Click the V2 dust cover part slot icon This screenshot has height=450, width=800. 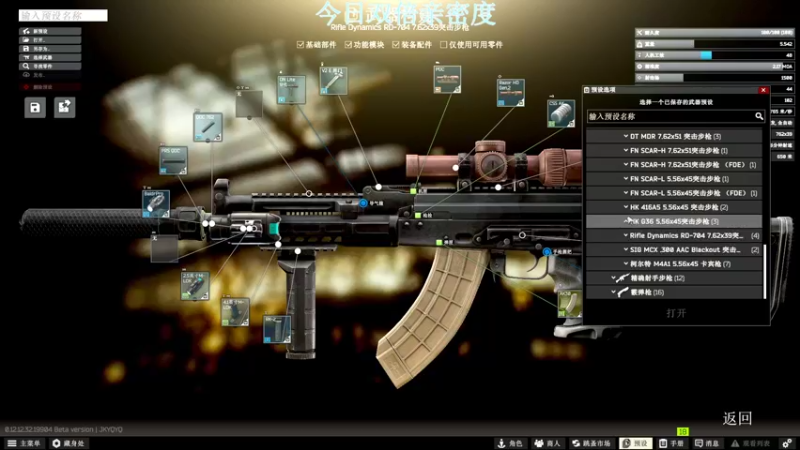click(x=333, y=81)
